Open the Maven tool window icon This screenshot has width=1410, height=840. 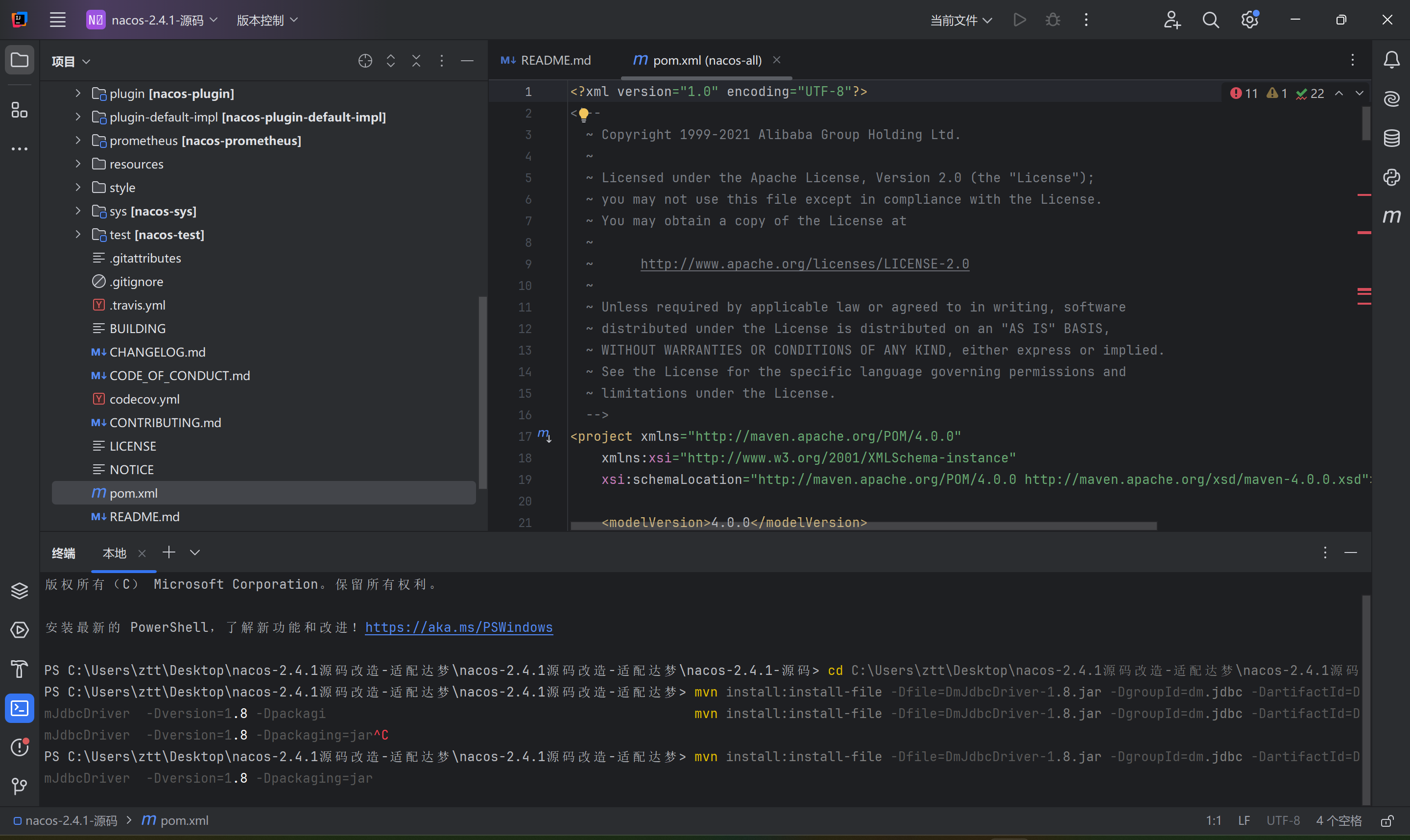(x=1391, y=216)
